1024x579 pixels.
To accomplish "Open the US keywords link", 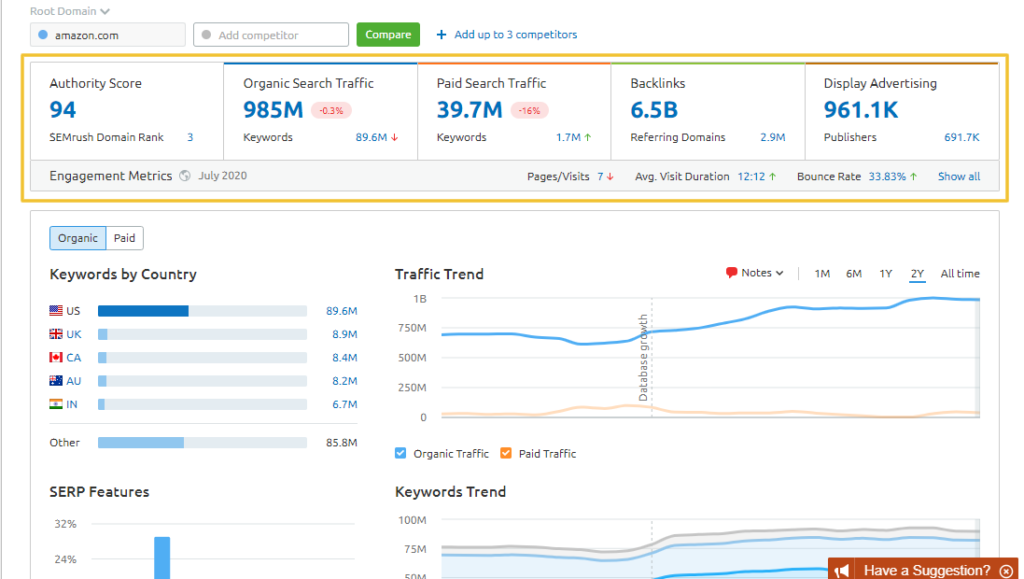I will [73, 311].
